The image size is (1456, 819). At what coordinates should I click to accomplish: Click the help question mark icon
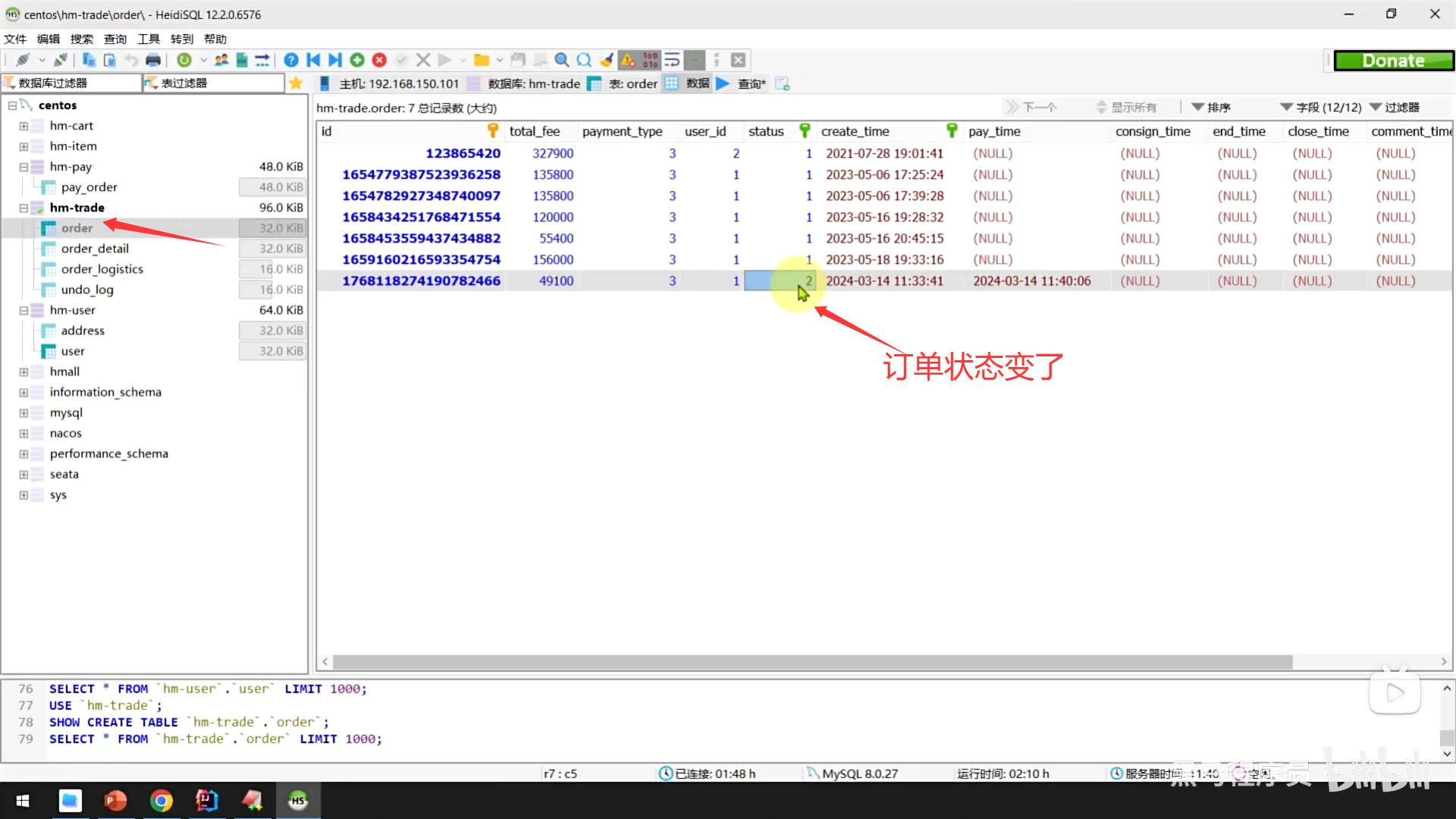tap(291, 60)
